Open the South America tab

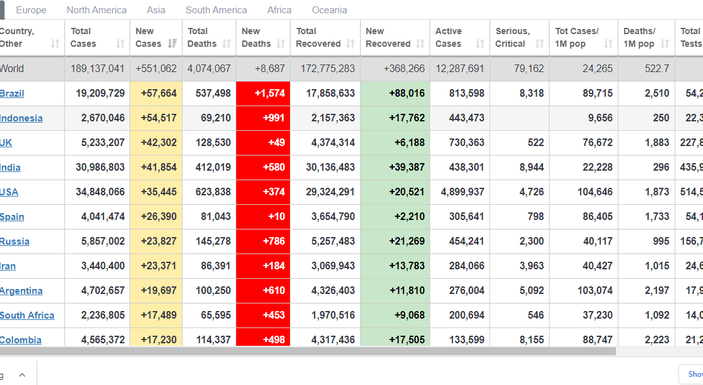coord(216,10)
